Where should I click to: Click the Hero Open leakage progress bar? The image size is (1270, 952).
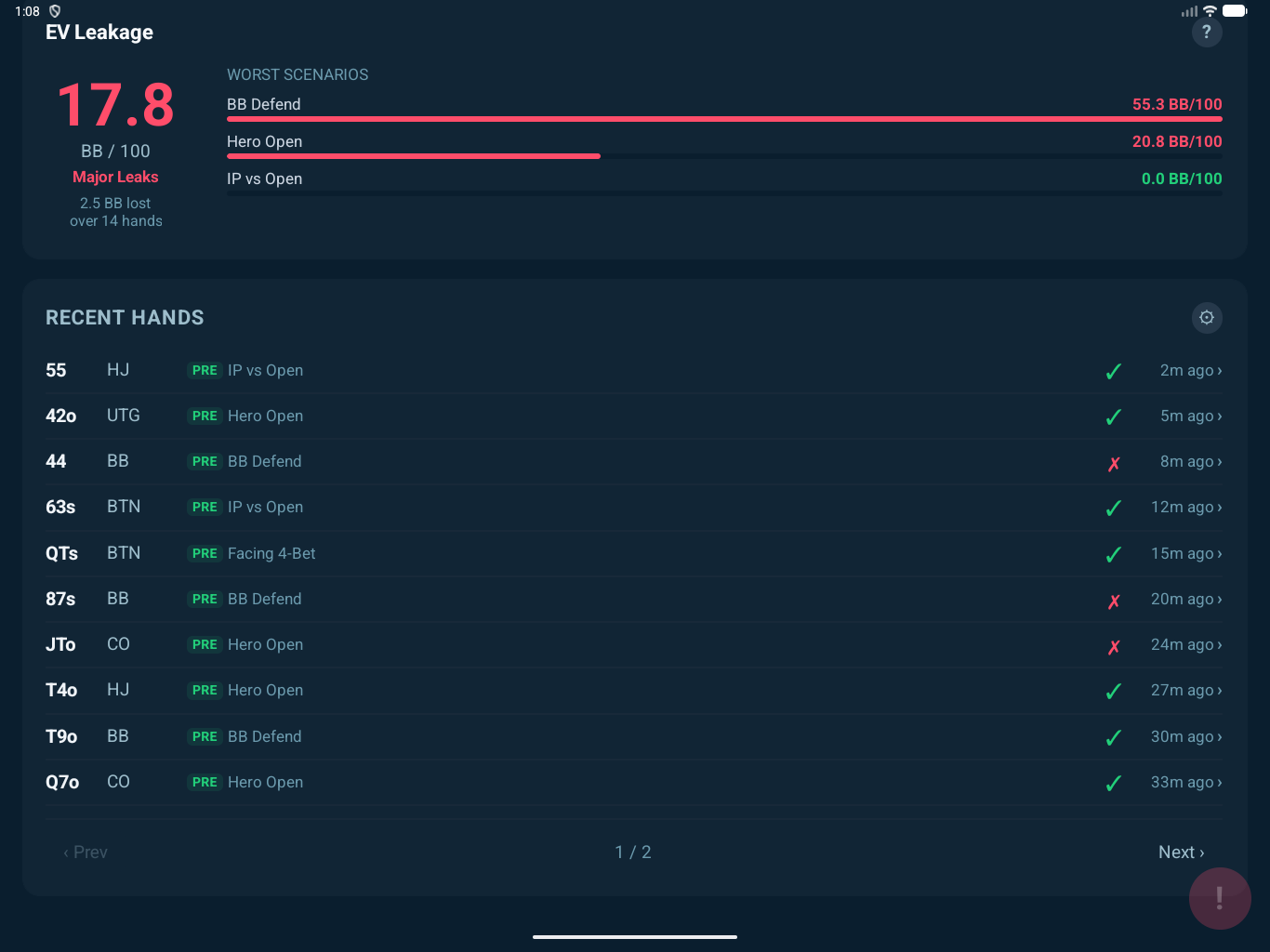pos(414,156)
